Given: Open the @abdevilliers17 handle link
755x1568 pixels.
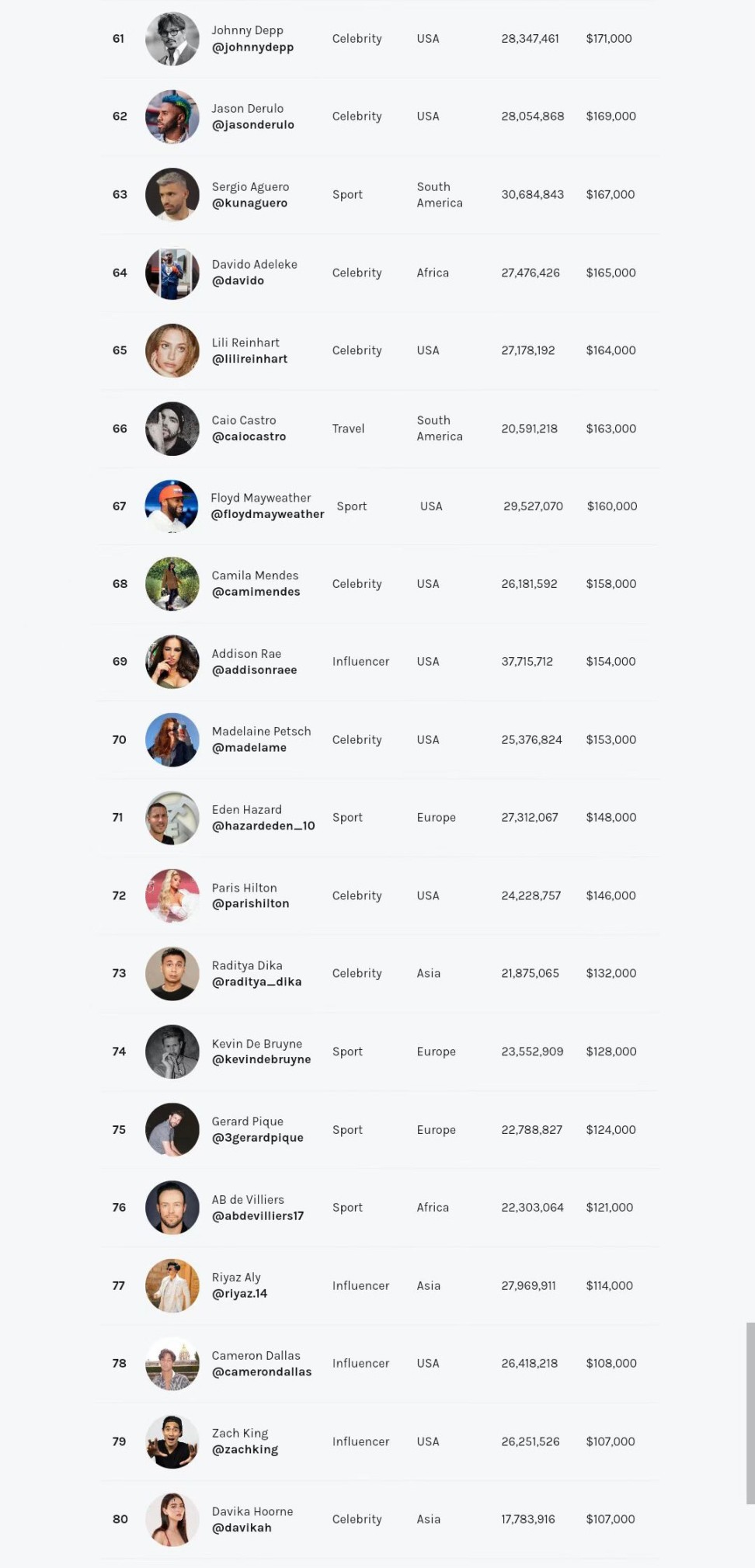Looking at the screenshot, I should 257,1216.
